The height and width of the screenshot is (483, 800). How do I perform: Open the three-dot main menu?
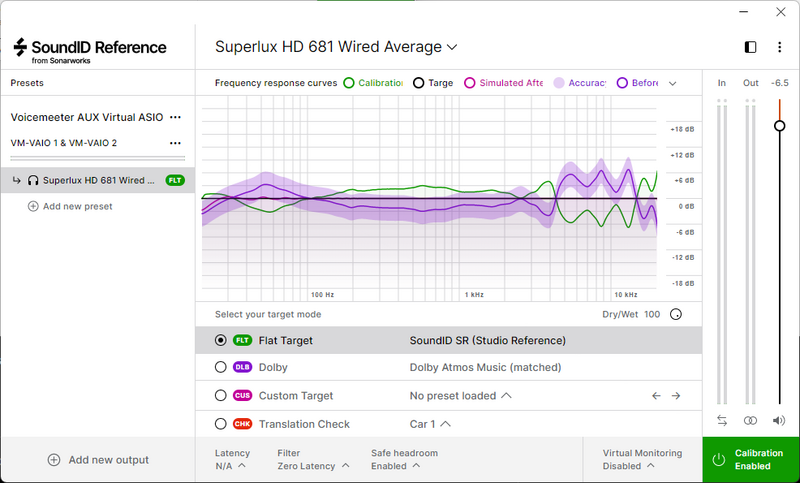pyautogui.click(x=779, y=47)
